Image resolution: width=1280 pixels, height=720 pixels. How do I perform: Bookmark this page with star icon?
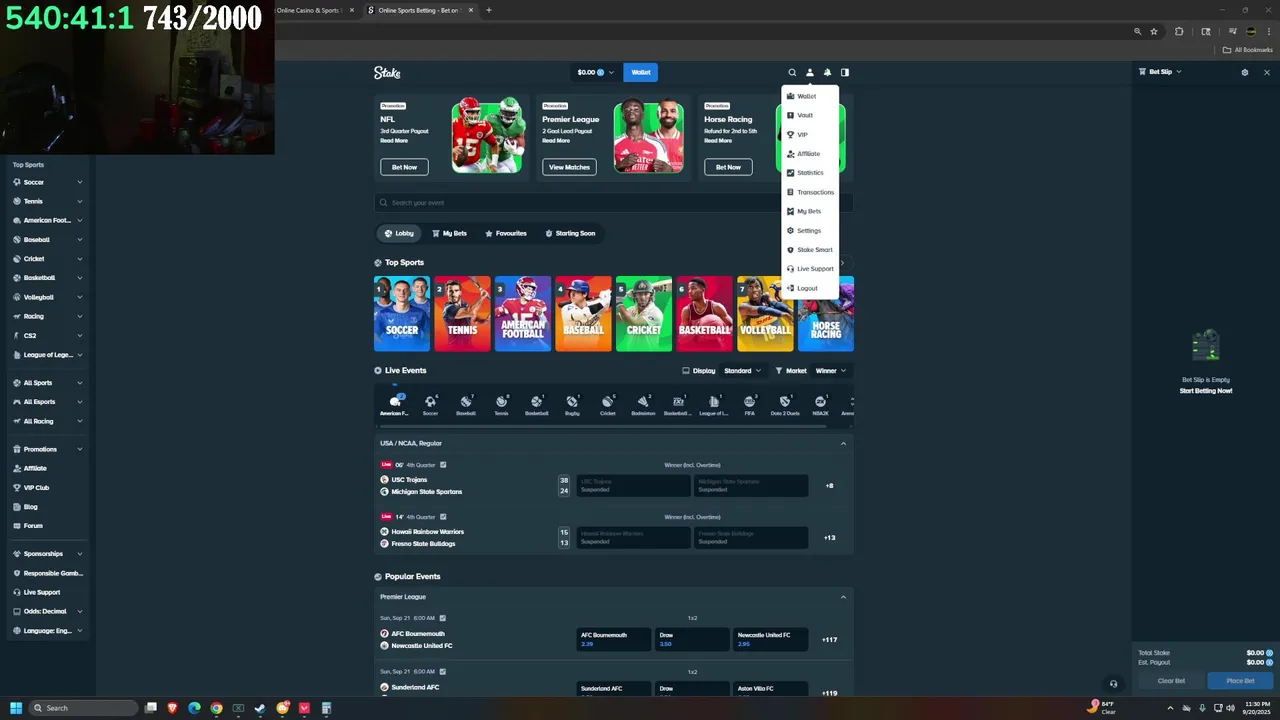tap(1154, 31)
